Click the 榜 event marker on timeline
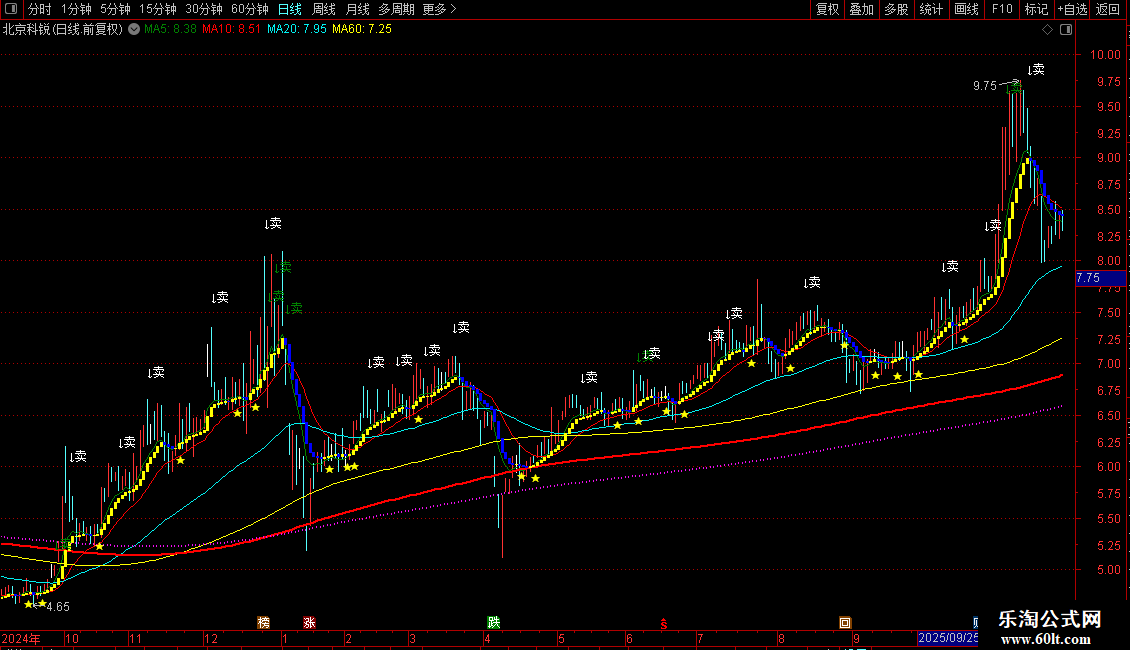The image size is (1130, 650). 264,623
